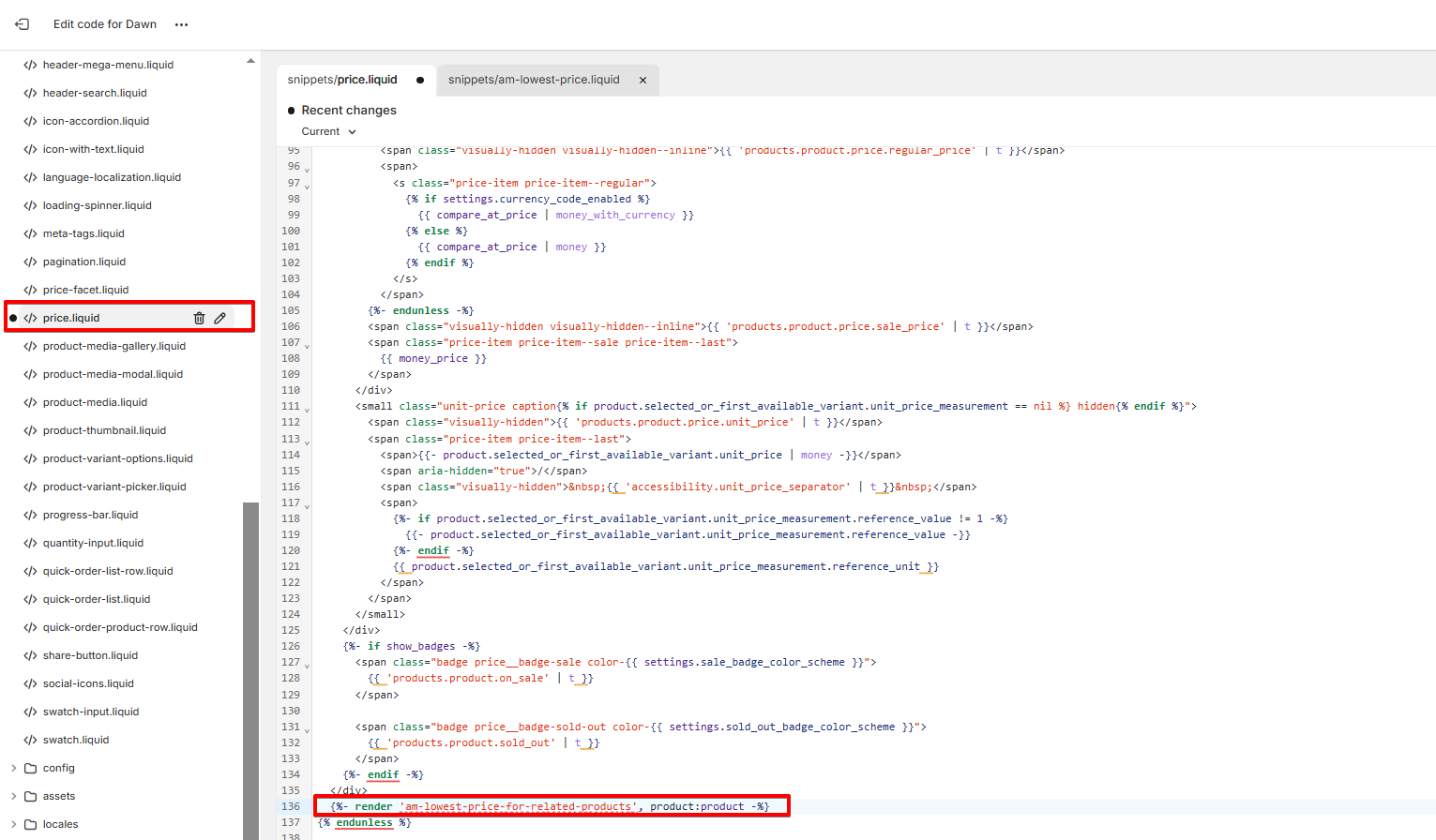Switch to the snippets/am-lowest-price.liquid tab
The height and width of the screenshot is (840, 1436).
coord(534,80)
